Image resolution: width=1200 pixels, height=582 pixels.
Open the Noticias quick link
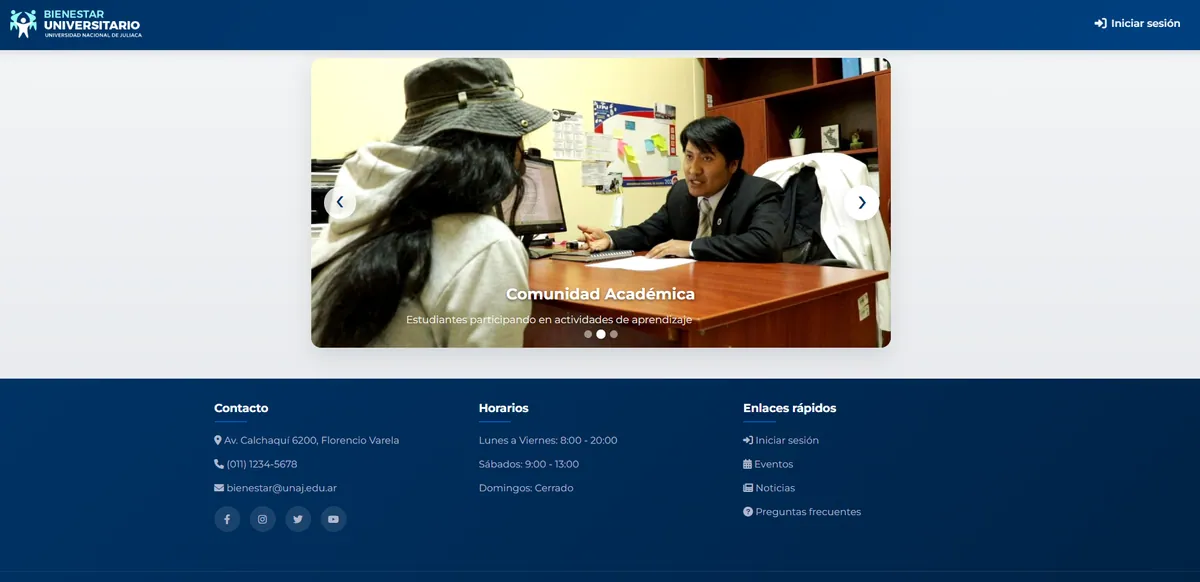click(769, 488)
